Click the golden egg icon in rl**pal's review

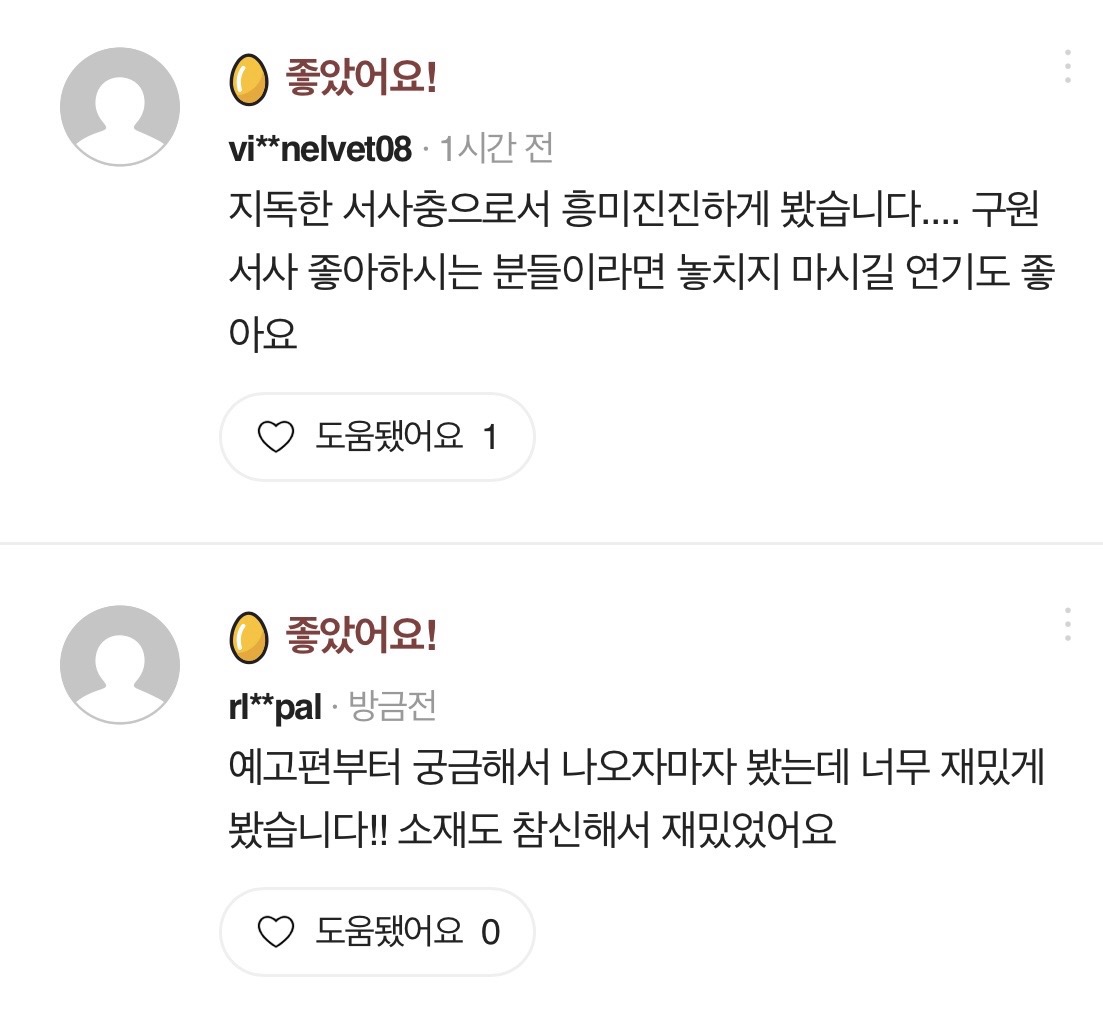coord(249,638)
